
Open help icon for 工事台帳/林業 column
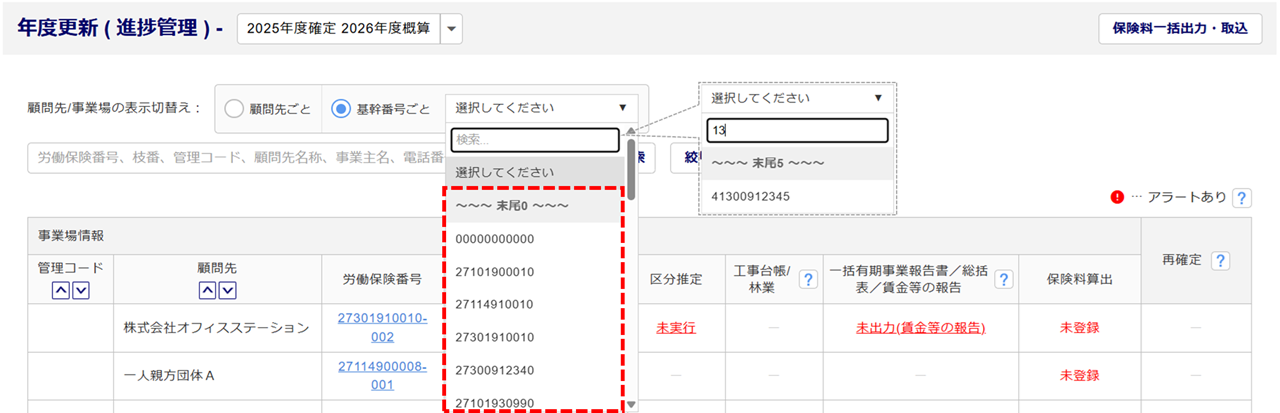(x=807, y=281)
